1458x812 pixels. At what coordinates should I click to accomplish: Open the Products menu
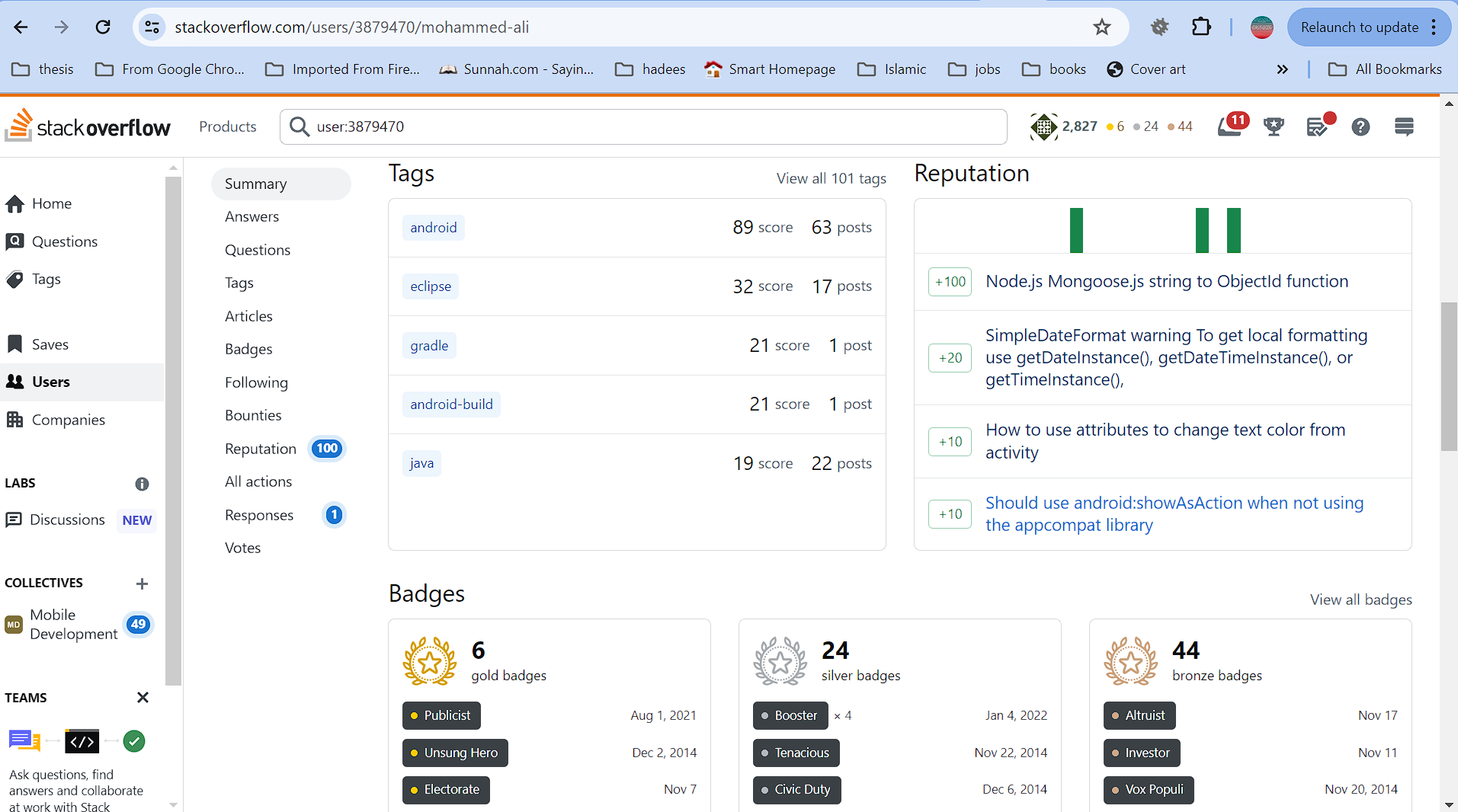click(227, 126)
